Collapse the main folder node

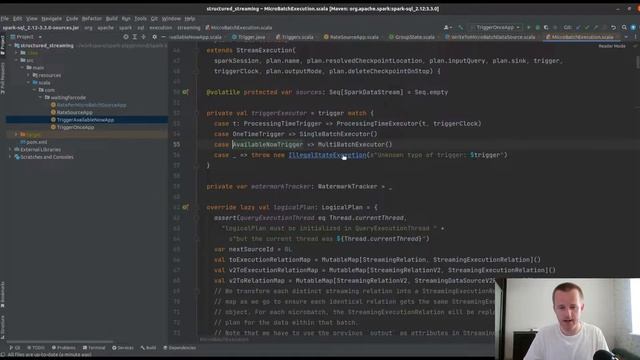(22, 68)
